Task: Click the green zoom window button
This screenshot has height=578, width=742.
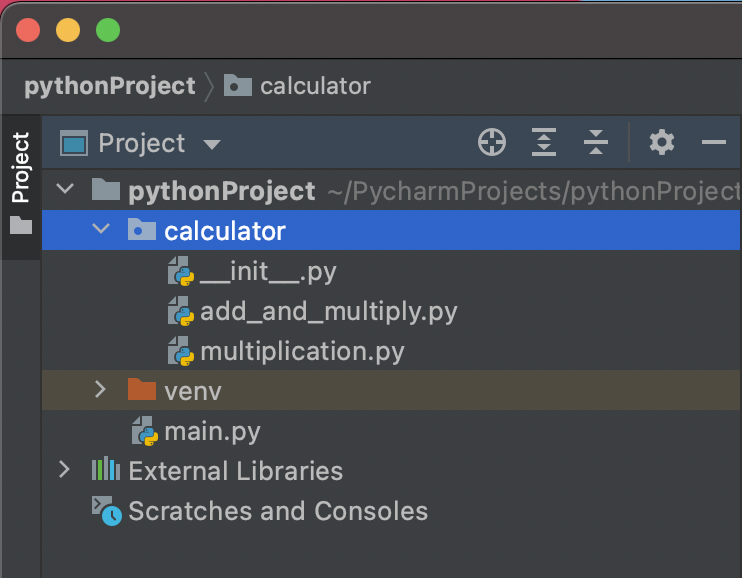Action: (108, 30)
